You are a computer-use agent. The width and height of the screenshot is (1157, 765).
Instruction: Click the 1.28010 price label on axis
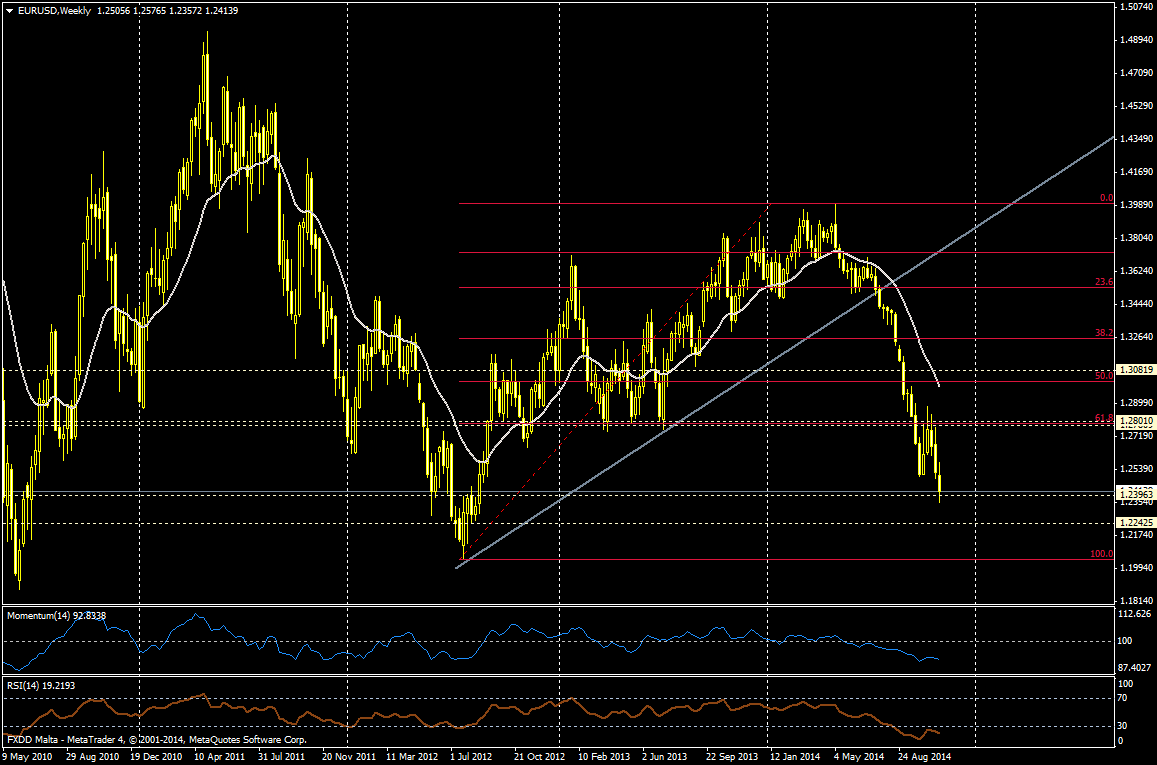(x=1135, y=422)
